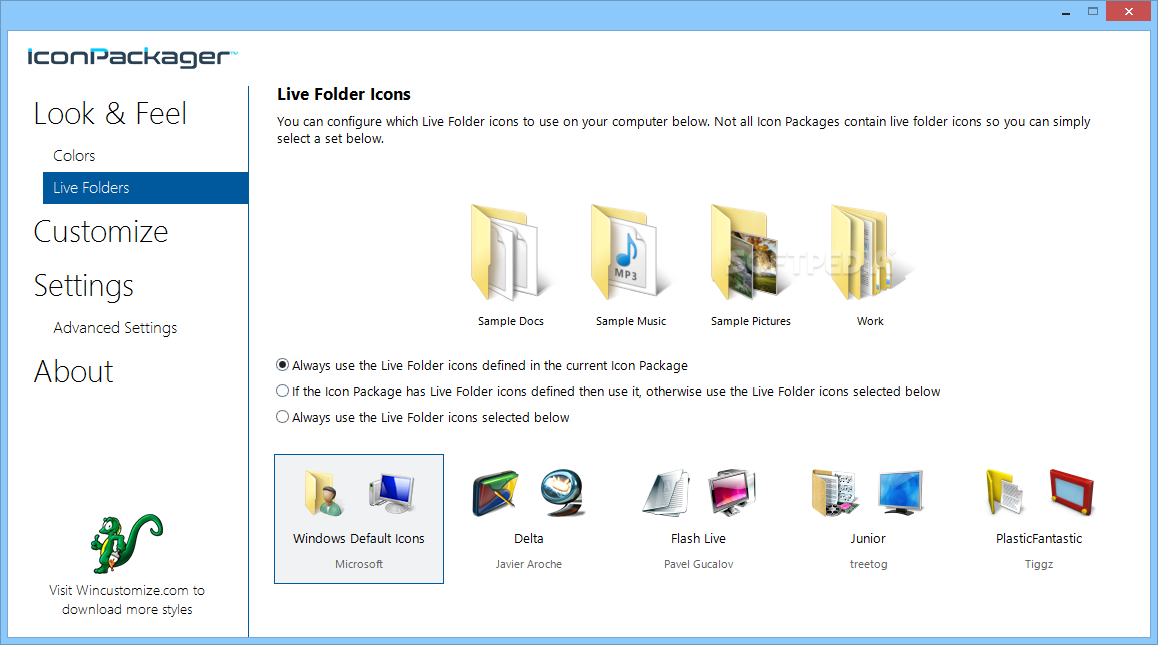Click the PlasticFantastic red screen icon
1158x645 pixels.
pyautogui.click(x=1072, y=492)
